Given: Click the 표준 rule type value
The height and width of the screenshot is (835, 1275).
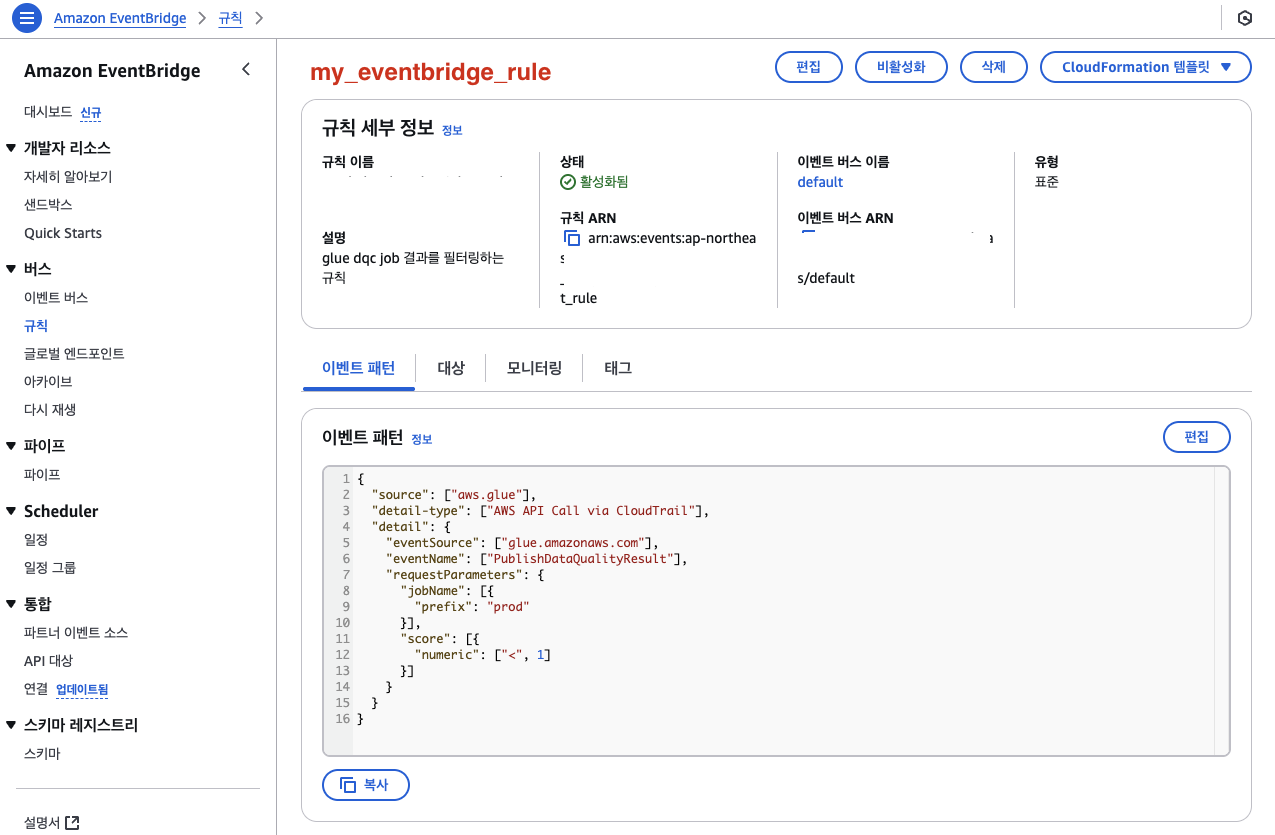Looking at the screenshot, I should [x=1047, y=182].
